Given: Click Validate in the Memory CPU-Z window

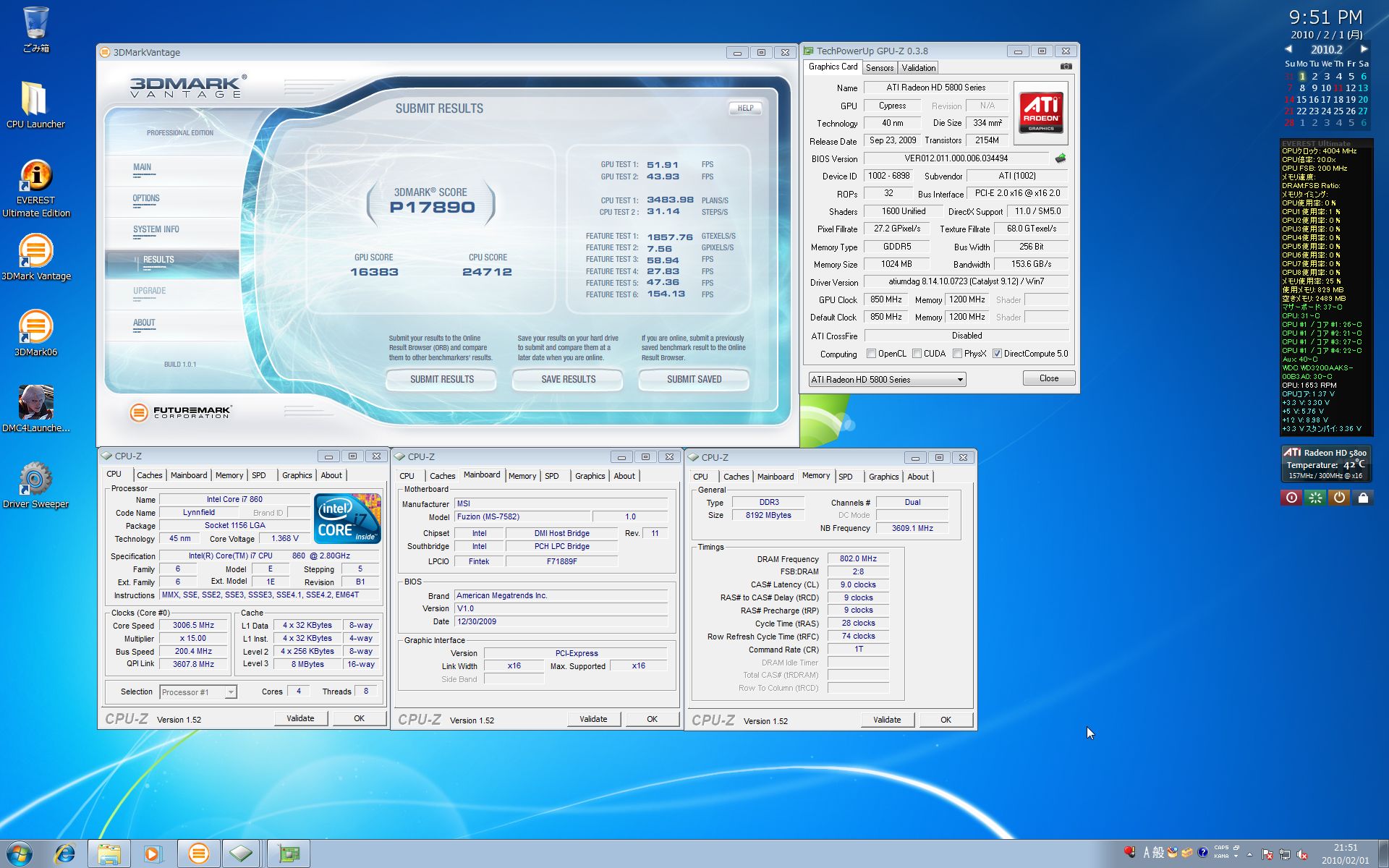Looking at the screenshot, I should click(887, 720).
